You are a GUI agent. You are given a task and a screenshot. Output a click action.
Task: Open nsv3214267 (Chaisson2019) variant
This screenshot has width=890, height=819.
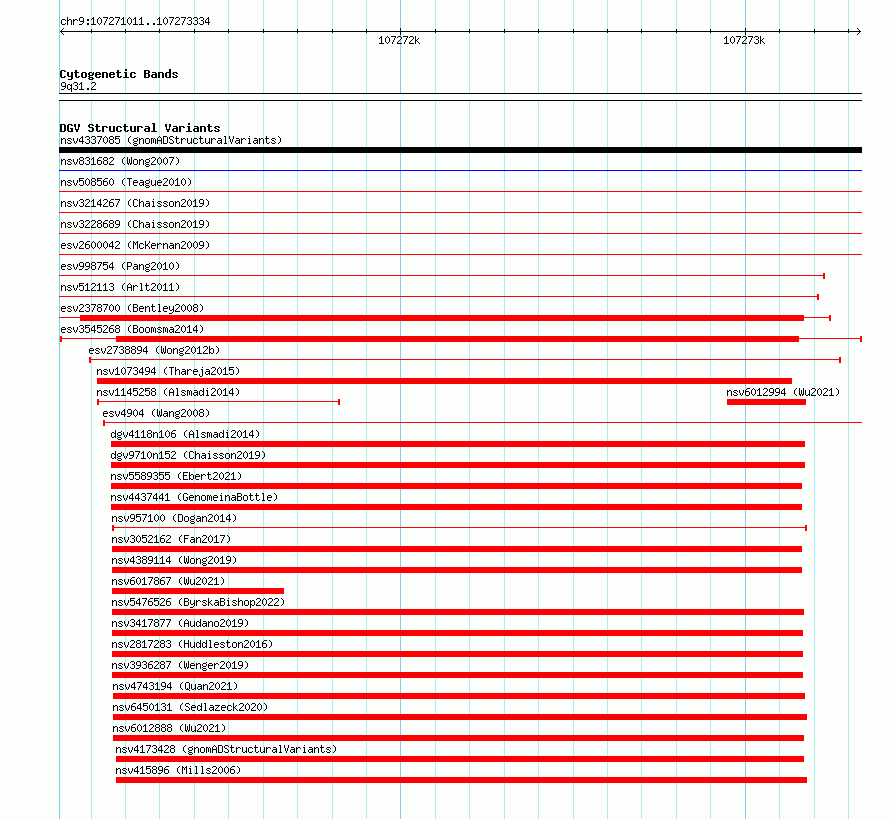coord(135,203)
